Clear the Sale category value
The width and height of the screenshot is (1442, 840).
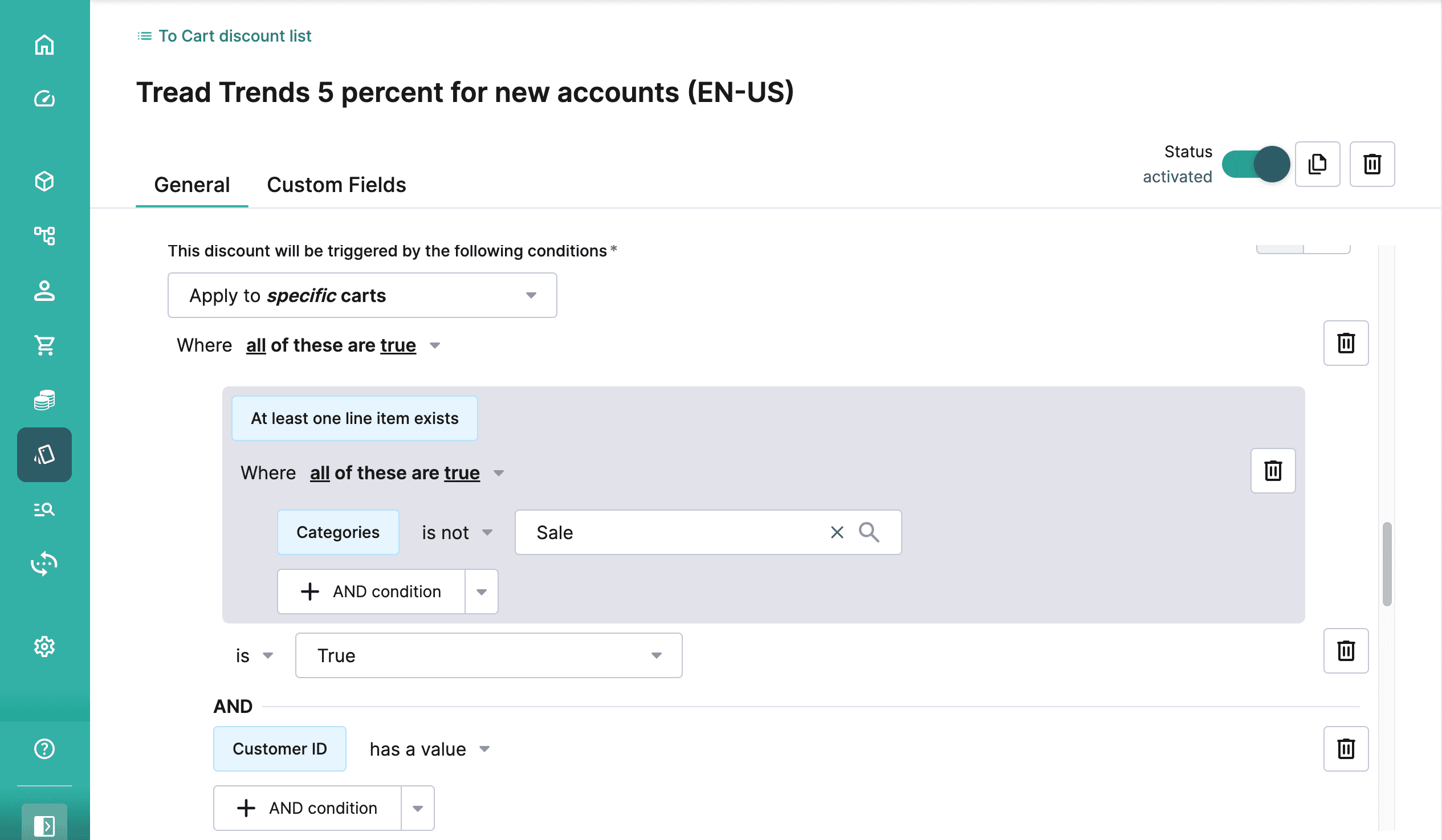point(837,532)
